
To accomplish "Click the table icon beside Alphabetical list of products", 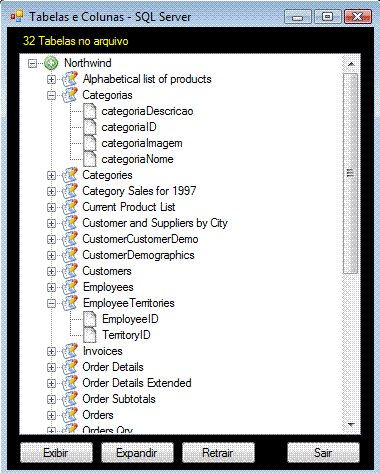I will point(70,79).
